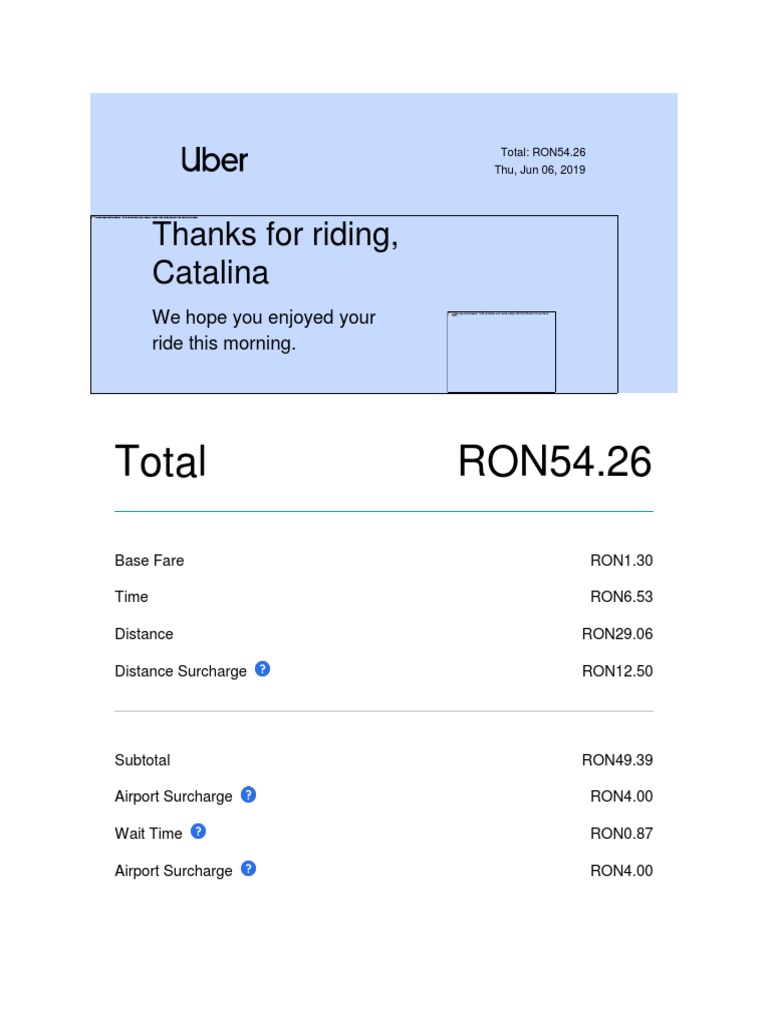
Task: Click the RON0.87 wait time amount
Action: [621, 834]
